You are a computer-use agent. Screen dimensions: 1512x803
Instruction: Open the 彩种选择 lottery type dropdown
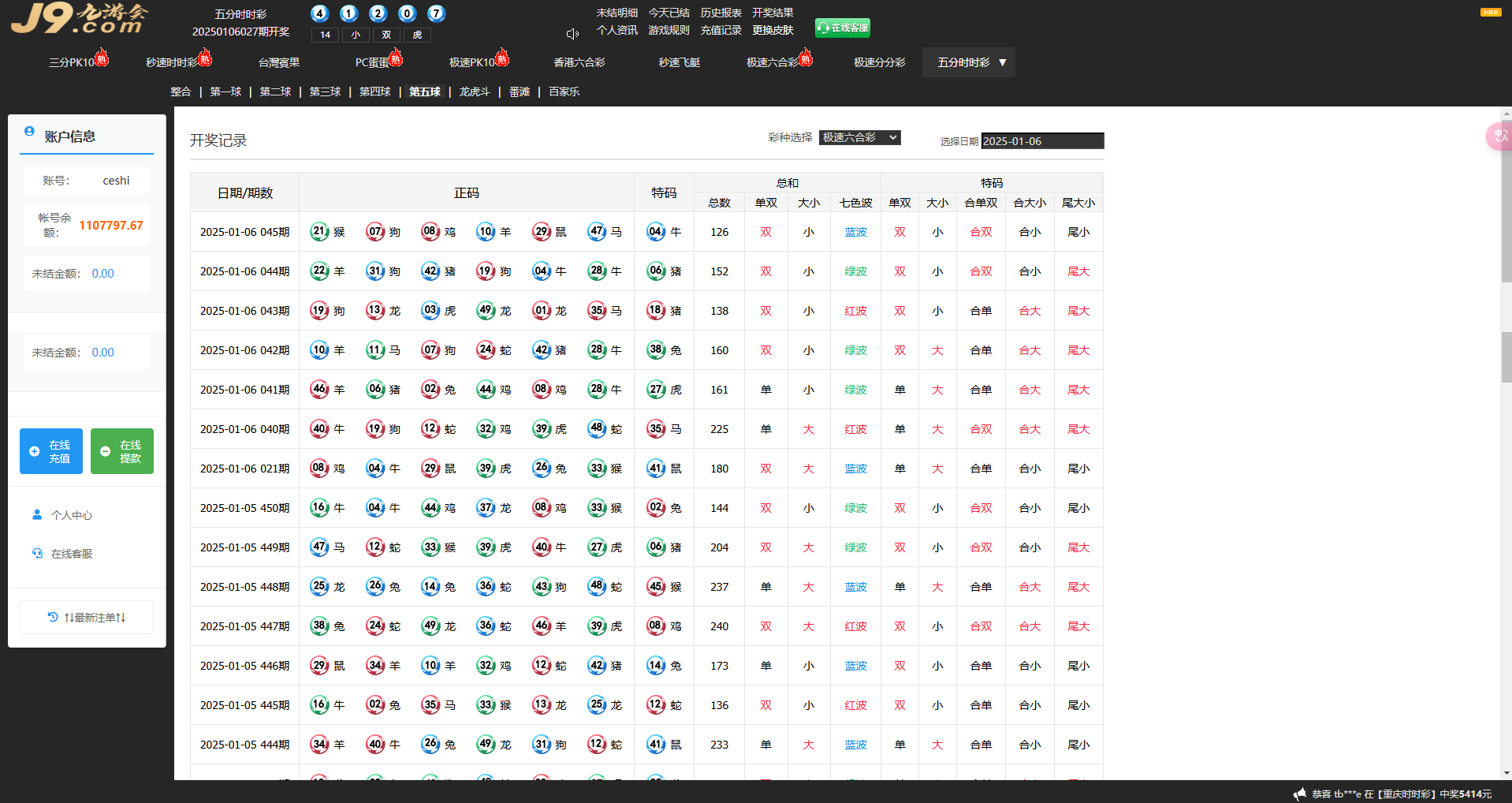click(859, 137)
